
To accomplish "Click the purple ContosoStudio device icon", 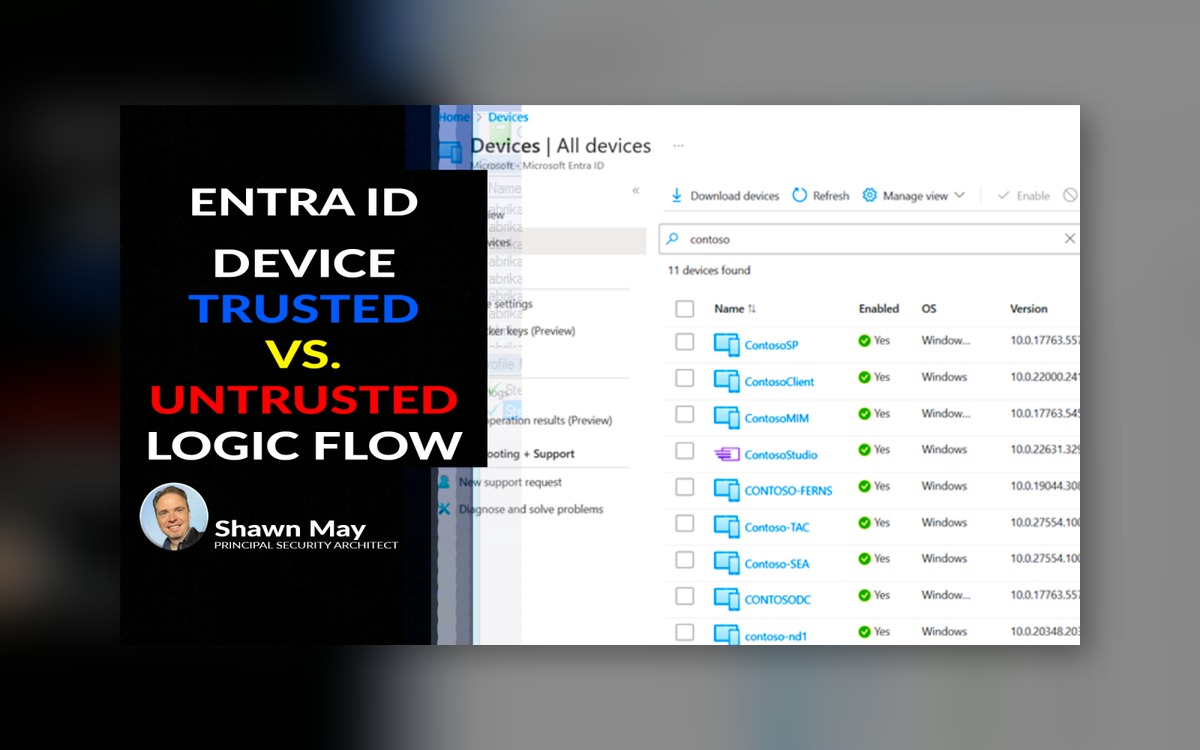I will [x=727, y=454].
